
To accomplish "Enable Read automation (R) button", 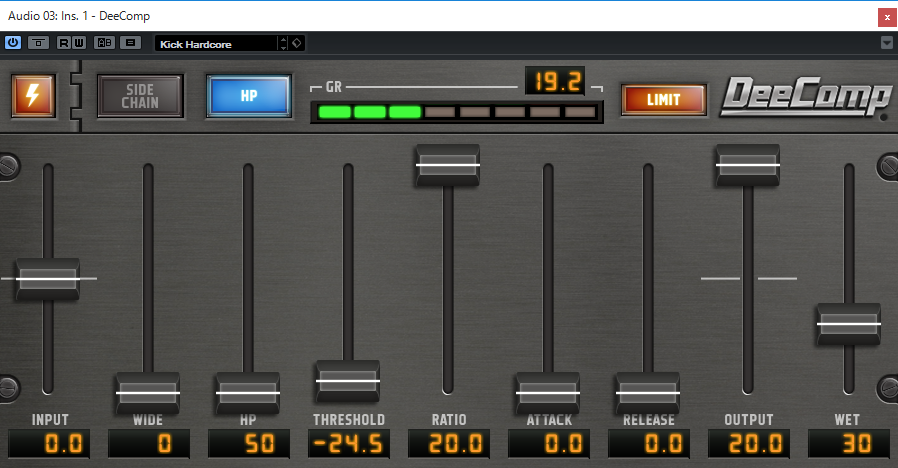I will [x=64, y=43].
